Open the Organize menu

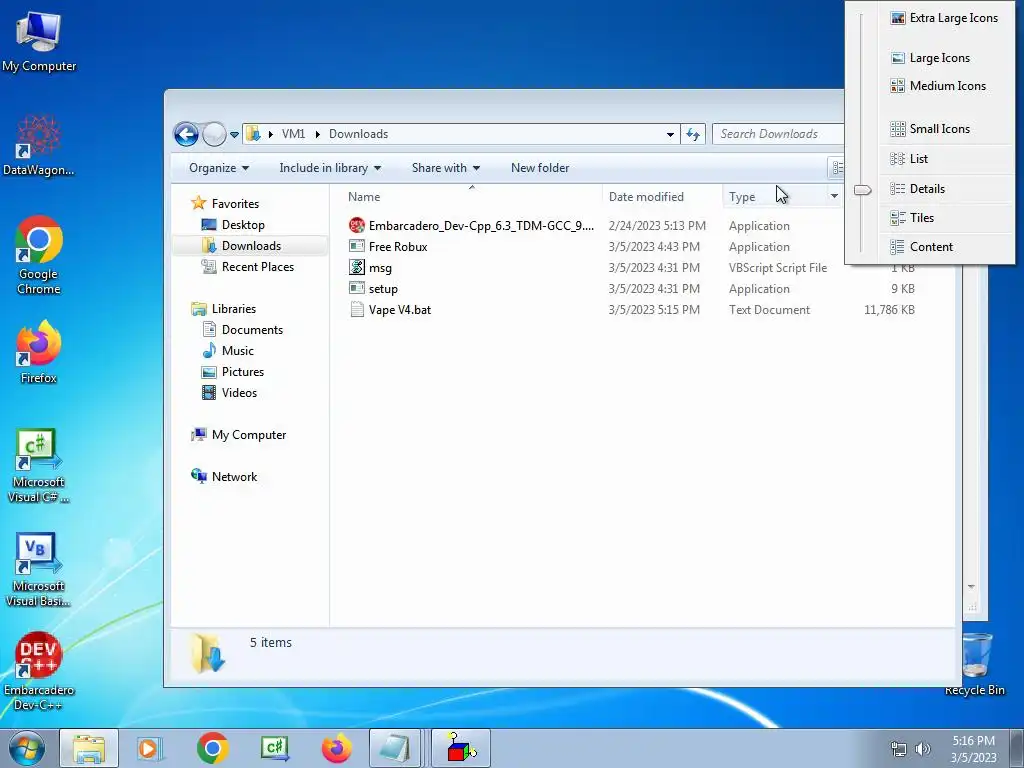(219, 168)
